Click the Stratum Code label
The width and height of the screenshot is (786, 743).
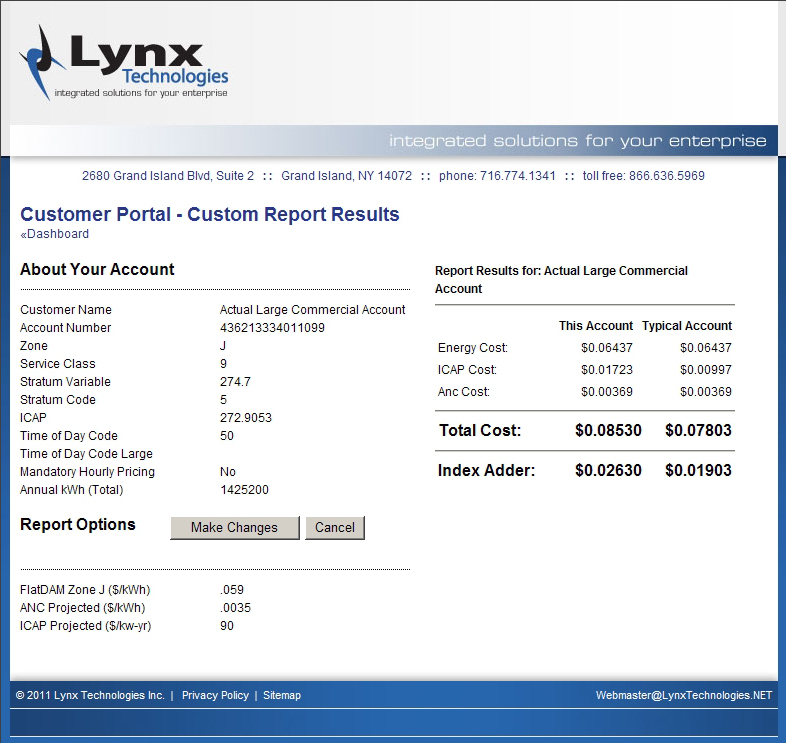pyautogui.click(x=58, y=400)
